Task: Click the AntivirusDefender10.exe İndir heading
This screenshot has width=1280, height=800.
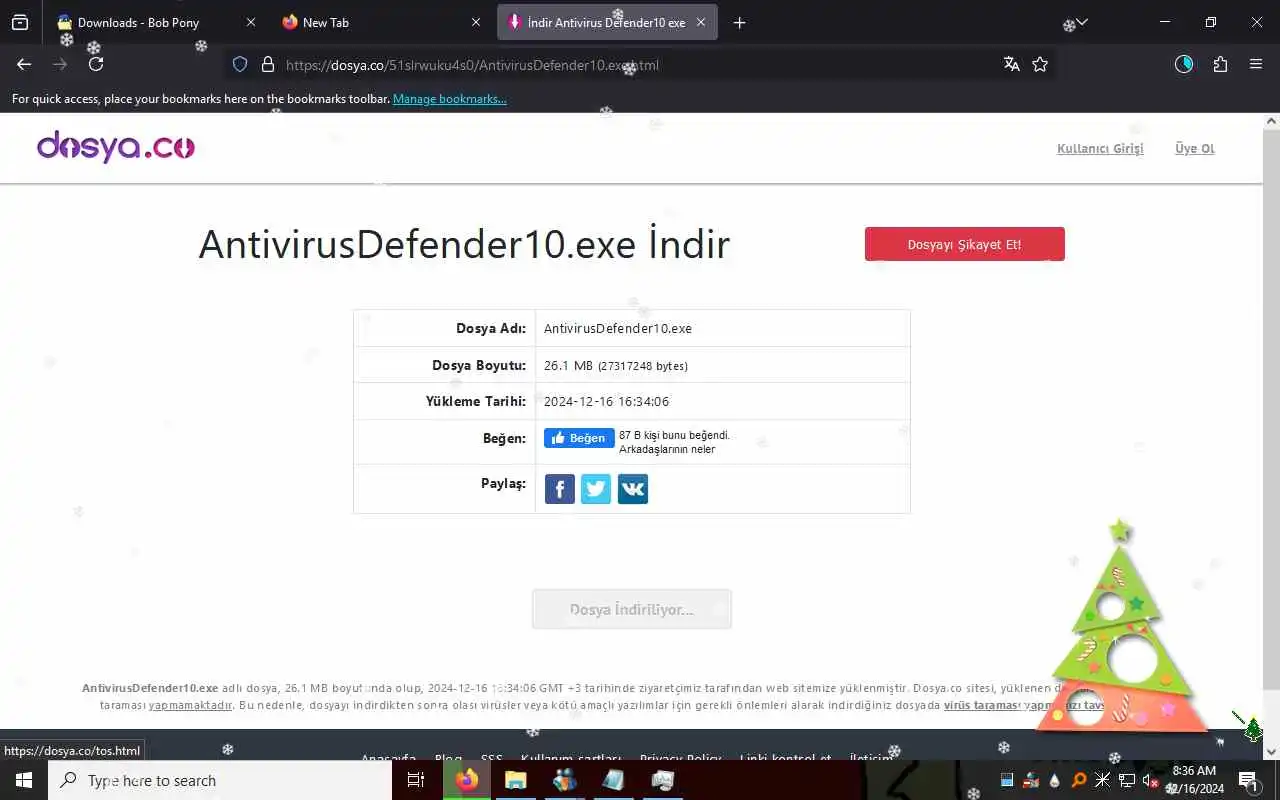Action: (x=464, y=244)
